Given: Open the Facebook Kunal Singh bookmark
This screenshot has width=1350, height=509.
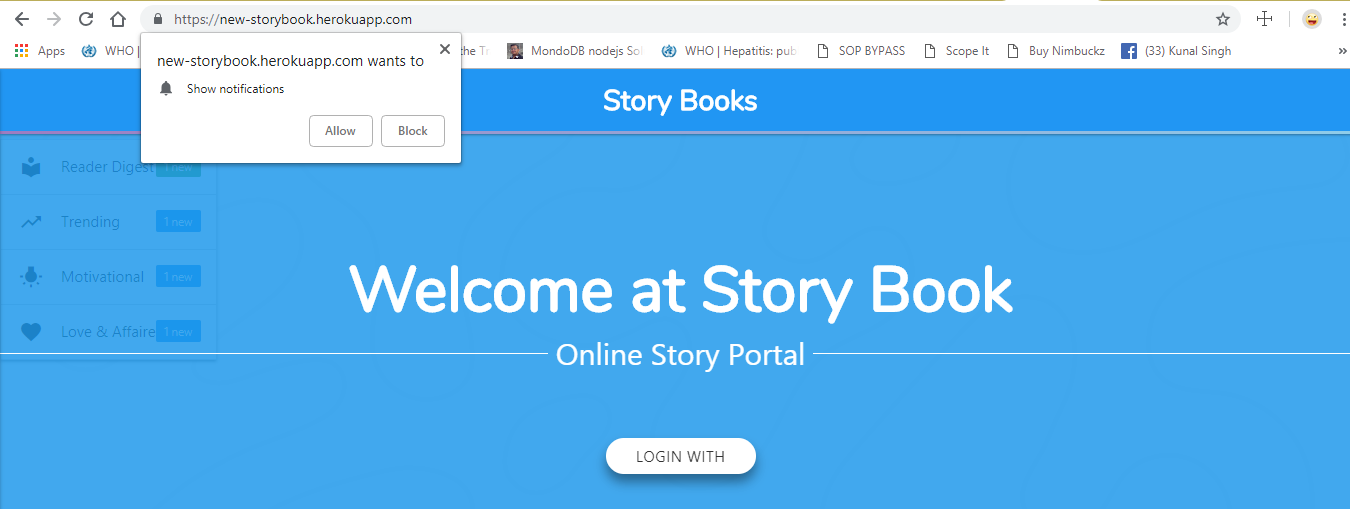Looking at the screenshot, I should coord(1176,51).
